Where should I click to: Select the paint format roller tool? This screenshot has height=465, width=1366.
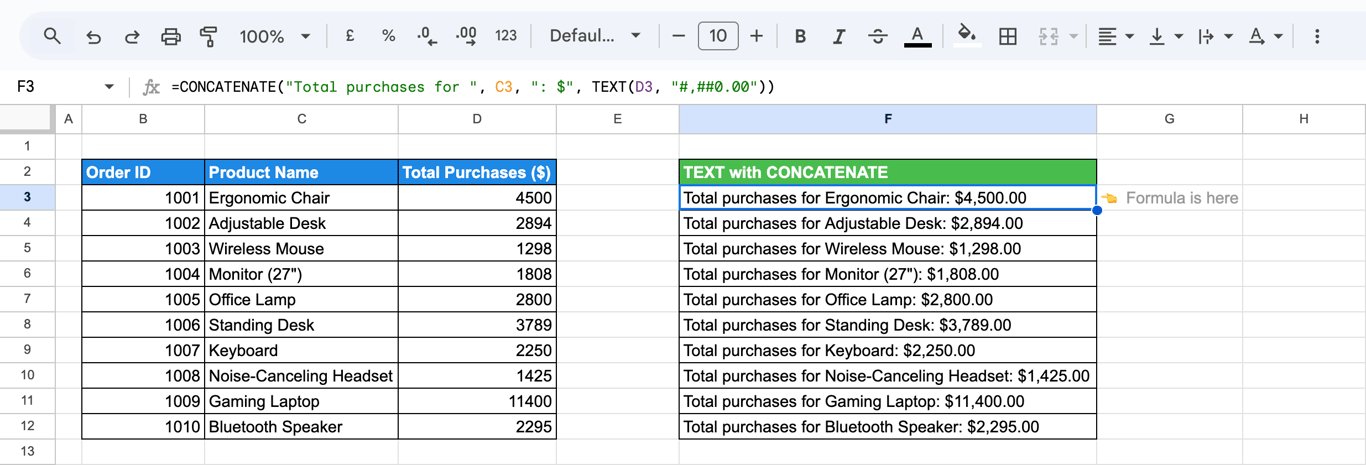pyautogui.click(x=209, y=36)
